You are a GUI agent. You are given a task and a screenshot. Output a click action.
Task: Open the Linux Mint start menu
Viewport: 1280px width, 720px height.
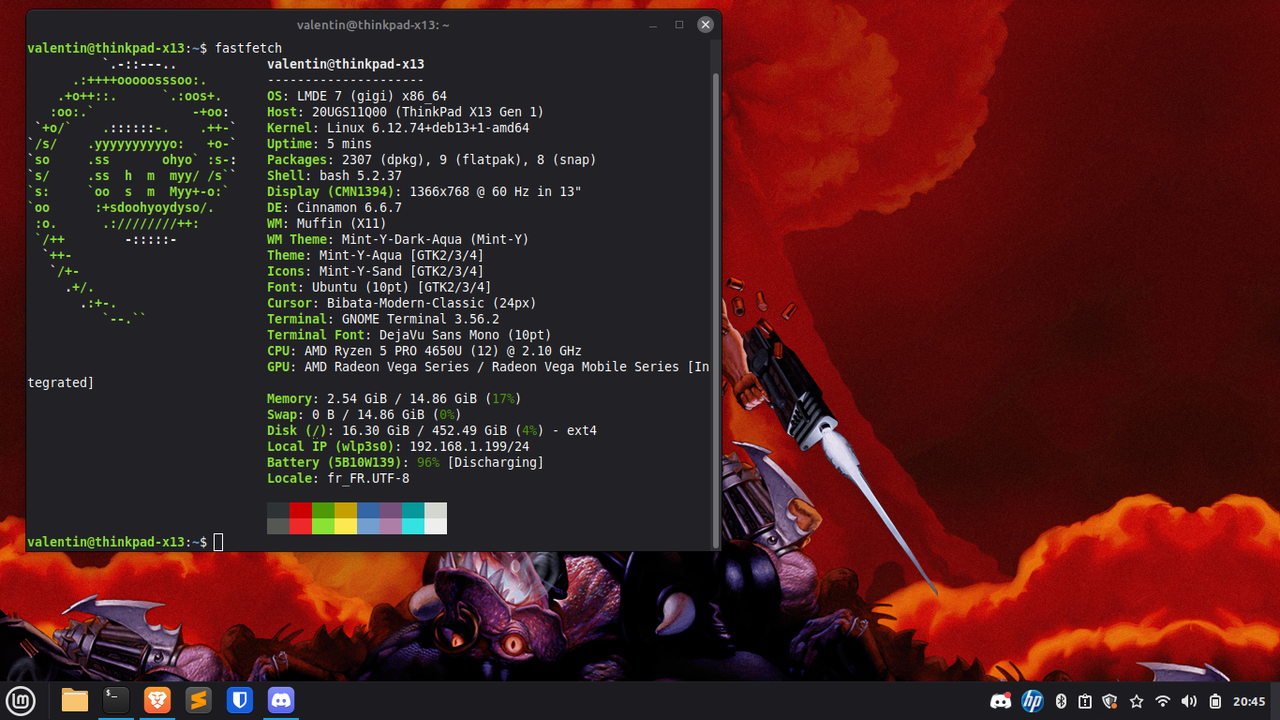coord(21,700)
